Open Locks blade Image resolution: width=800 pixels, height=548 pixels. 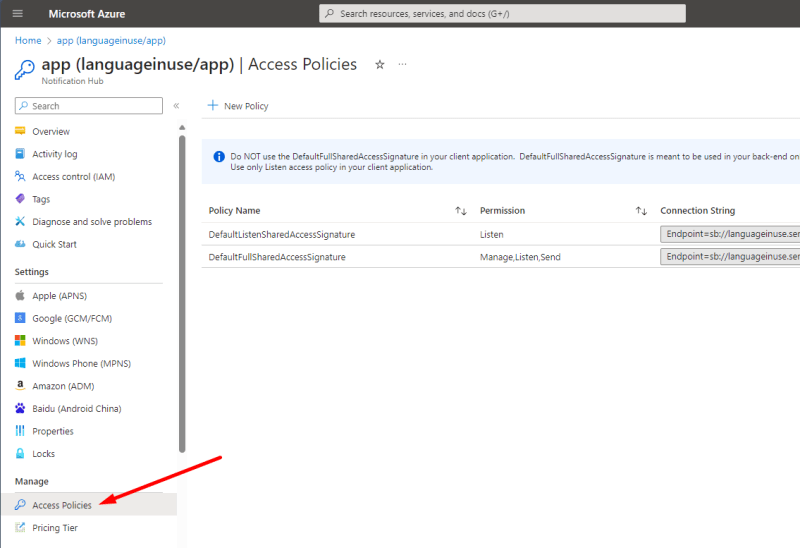pyautogui.click(x=43, y=453)
